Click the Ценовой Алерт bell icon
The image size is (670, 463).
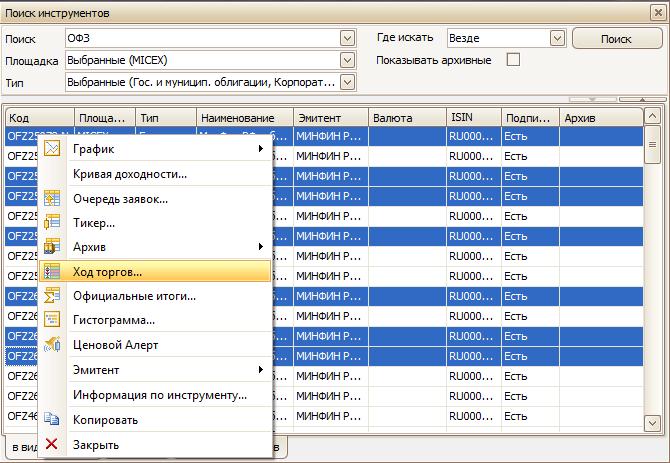(53, 345)
